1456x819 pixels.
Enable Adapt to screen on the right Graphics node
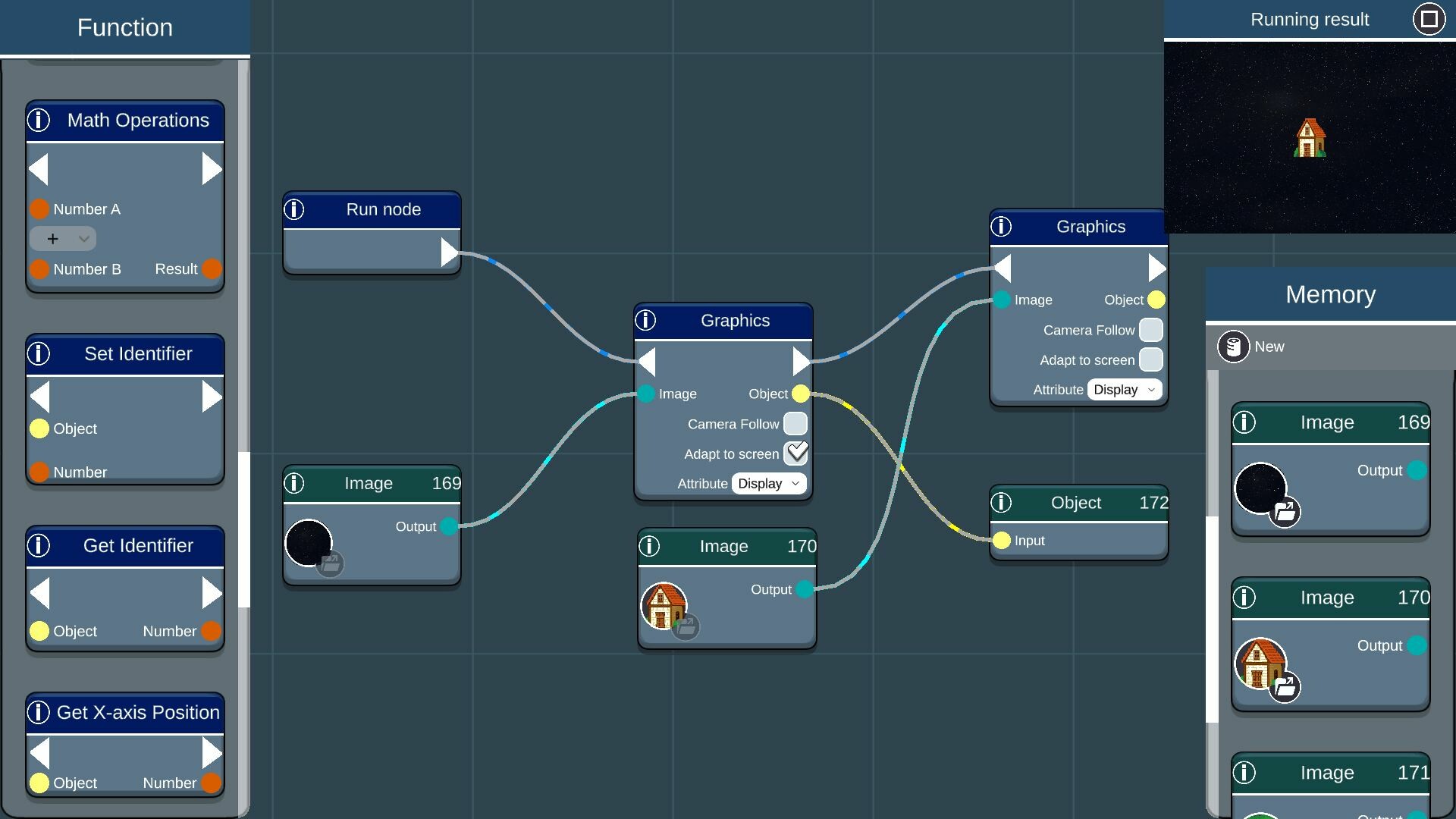(1151, 359)
